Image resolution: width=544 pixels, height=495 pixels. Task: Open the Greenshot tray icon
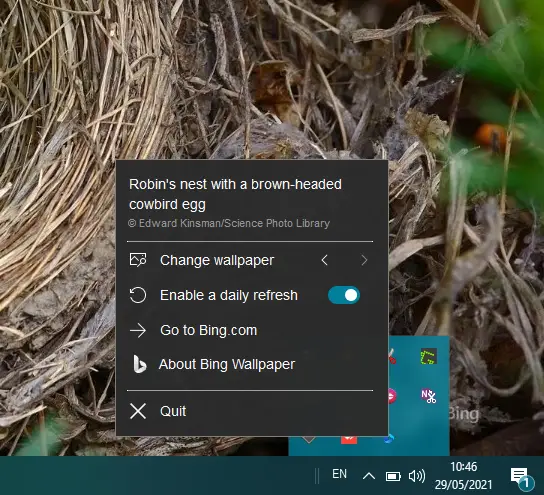(x=428, y=357)
